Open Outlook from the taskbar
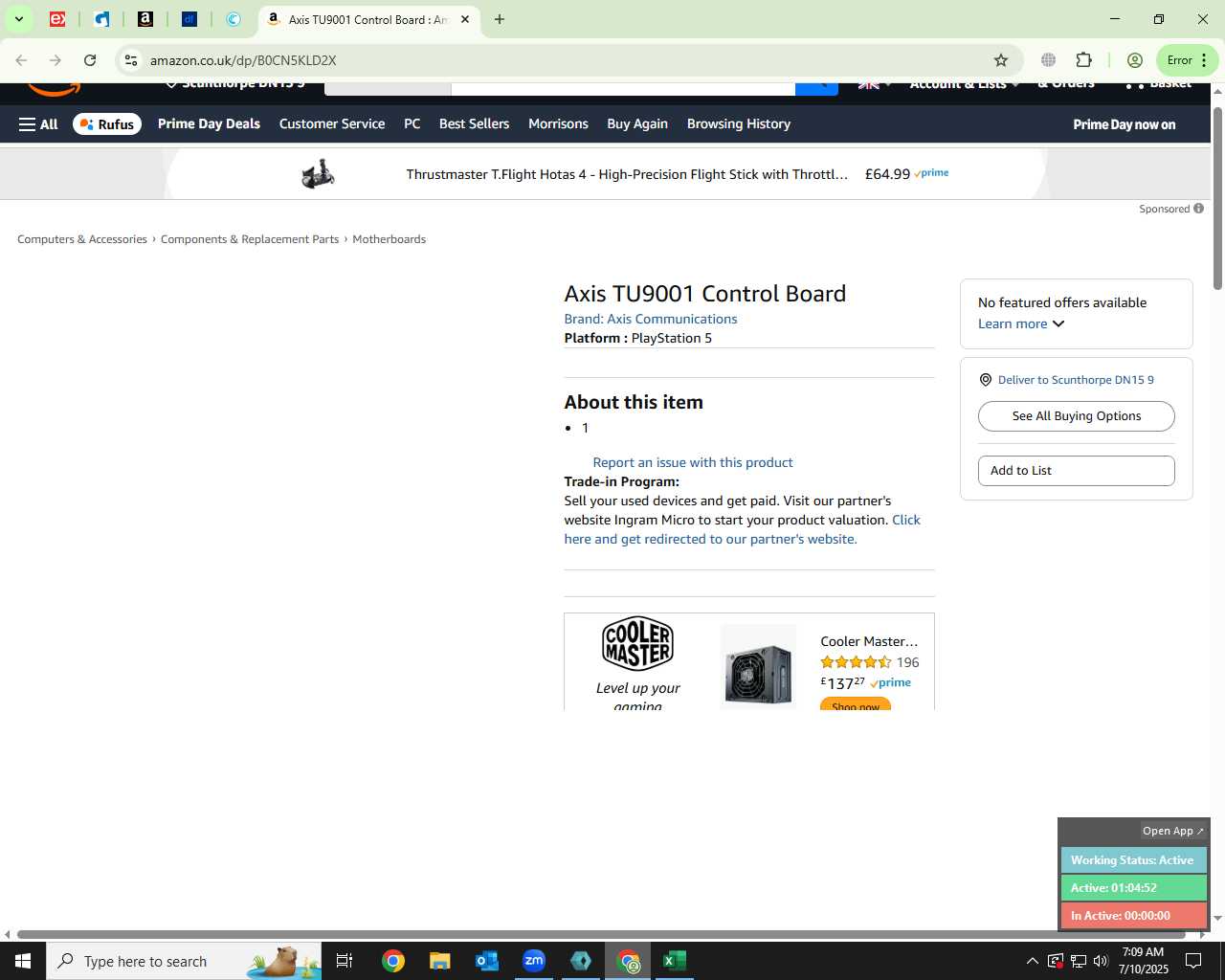The image size is (1225, 980). (x=487, y=961)
